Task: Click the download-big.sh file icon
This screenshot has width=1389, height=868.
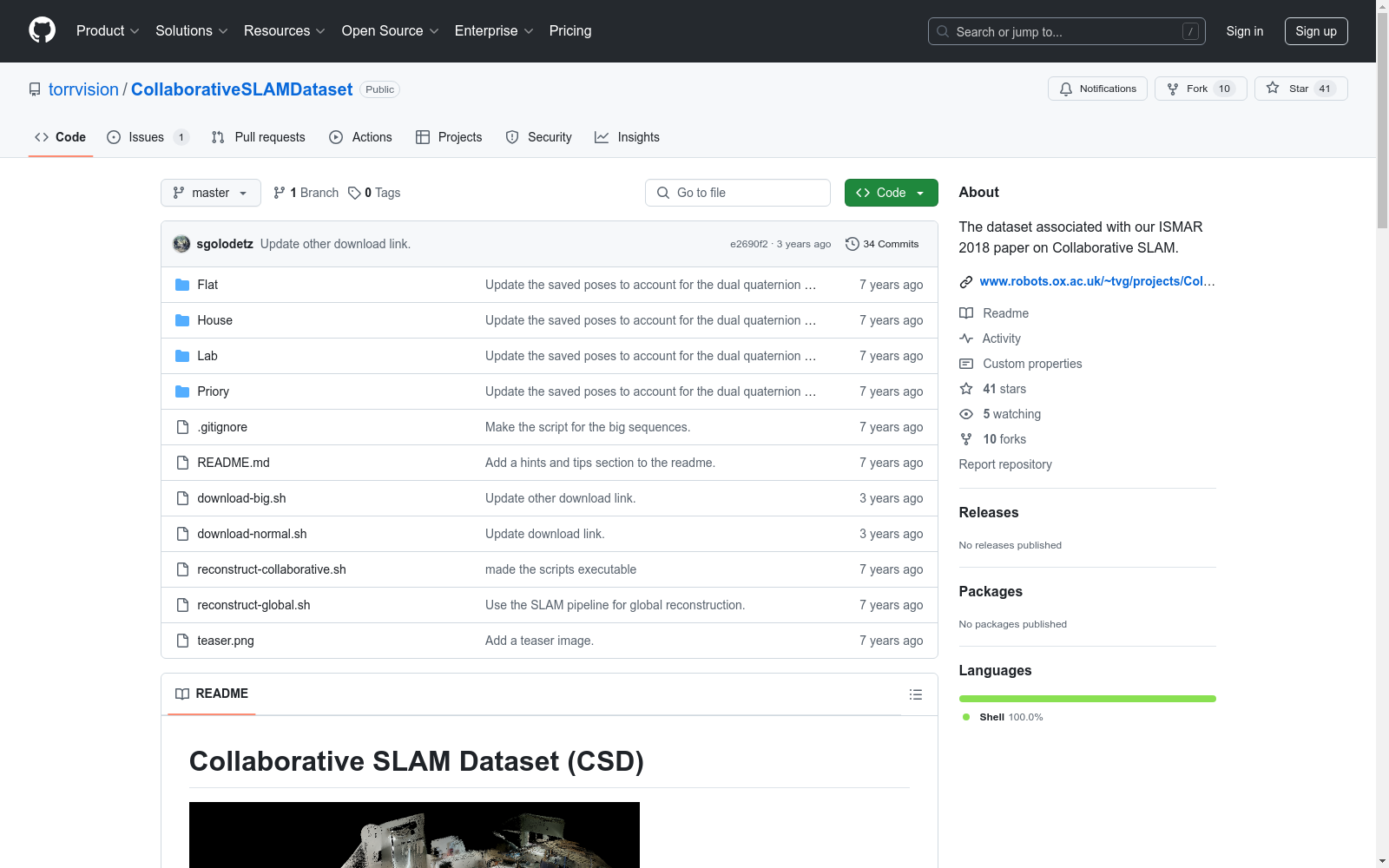Action: click(x=182, y=498)
